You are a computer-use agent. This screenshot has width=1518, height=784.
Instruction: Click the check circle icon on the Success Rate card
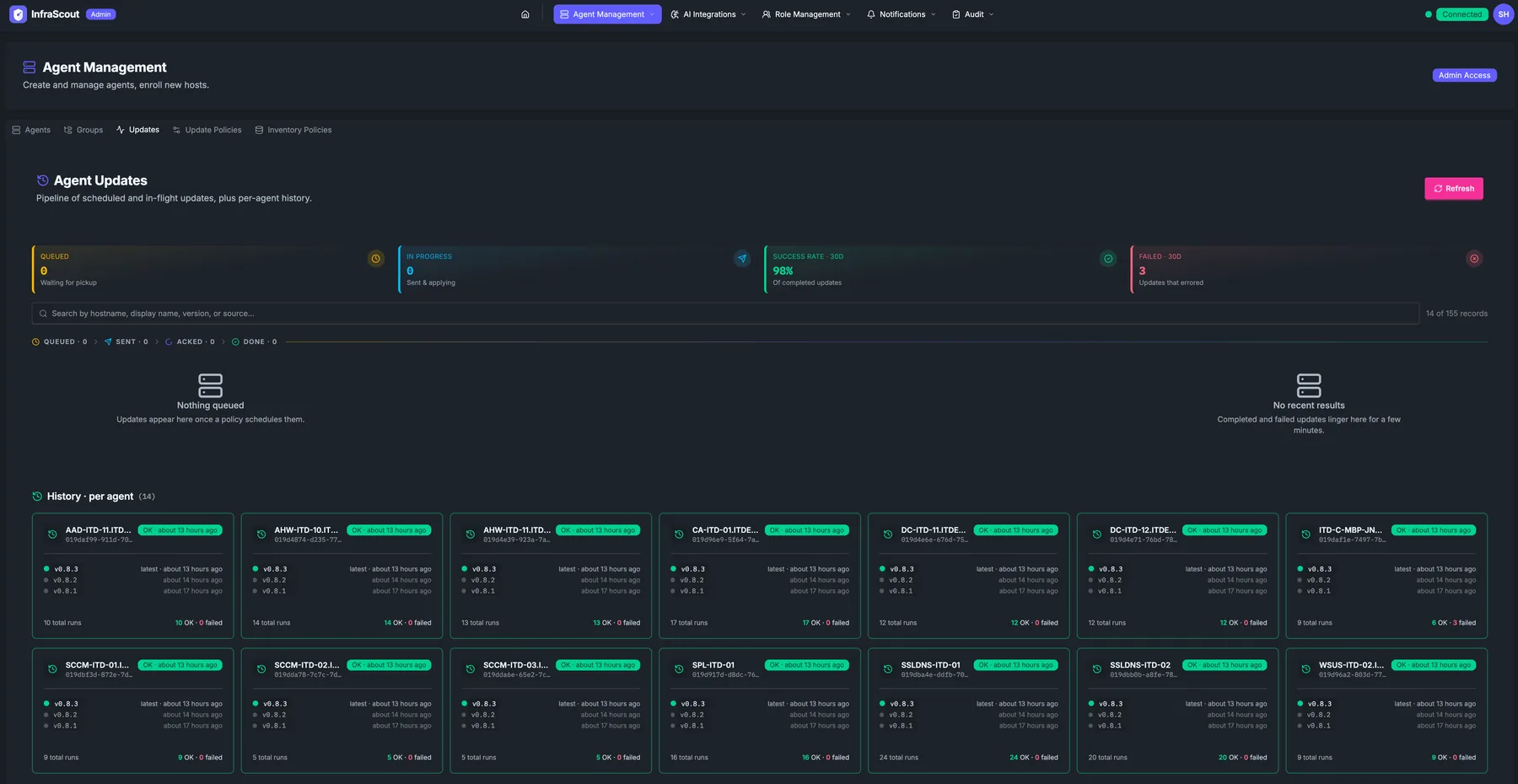[x=1108, y=259]
